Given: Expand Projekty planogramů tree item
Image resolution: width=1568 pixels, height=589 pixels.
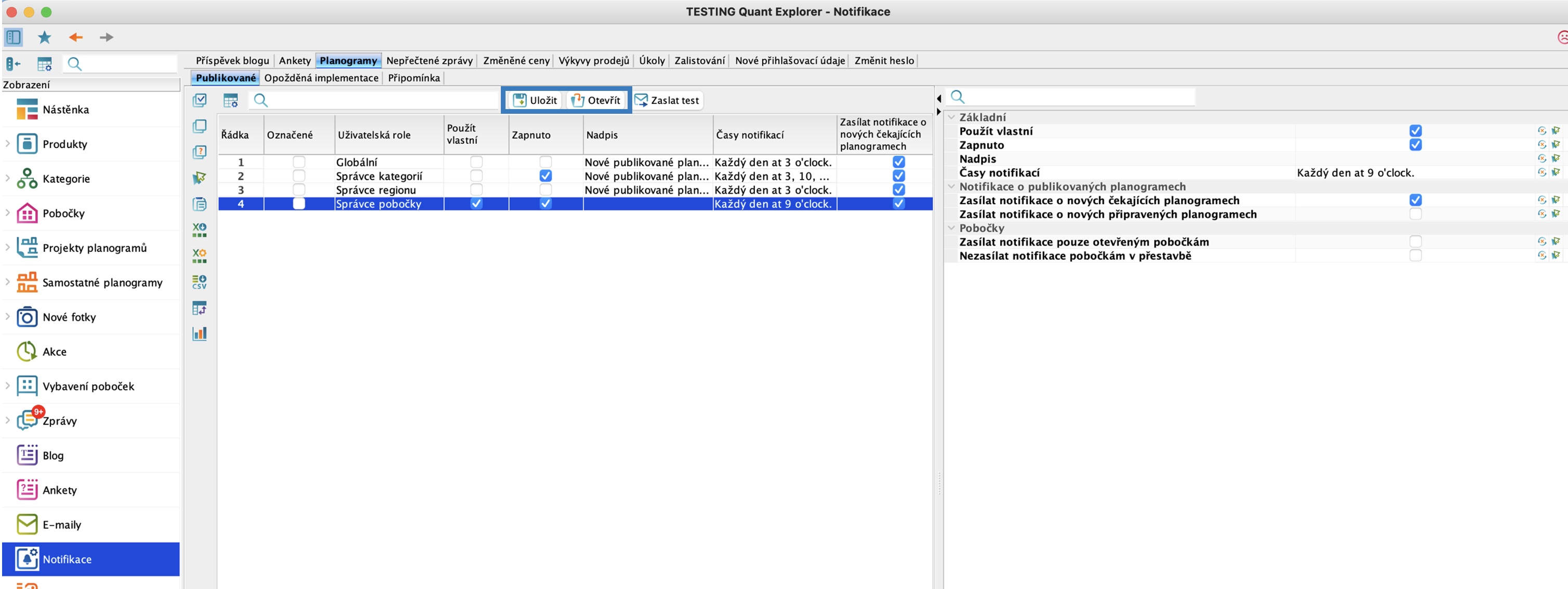Looking at the screenshot, I should (x=7, y=248).
